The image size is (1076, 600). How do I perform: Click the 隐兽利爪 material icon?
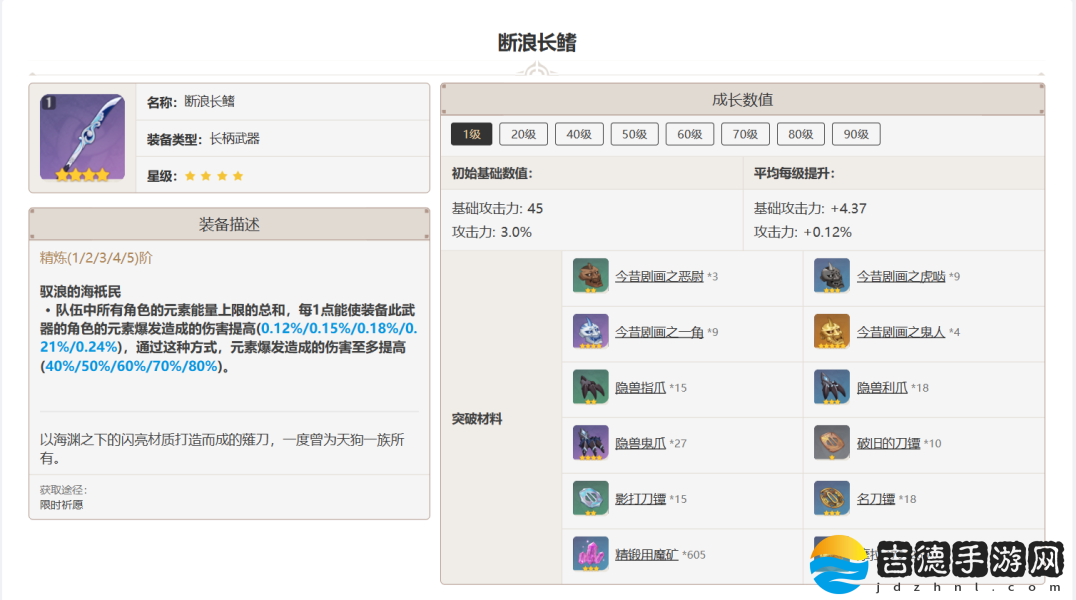coord(832,387)
